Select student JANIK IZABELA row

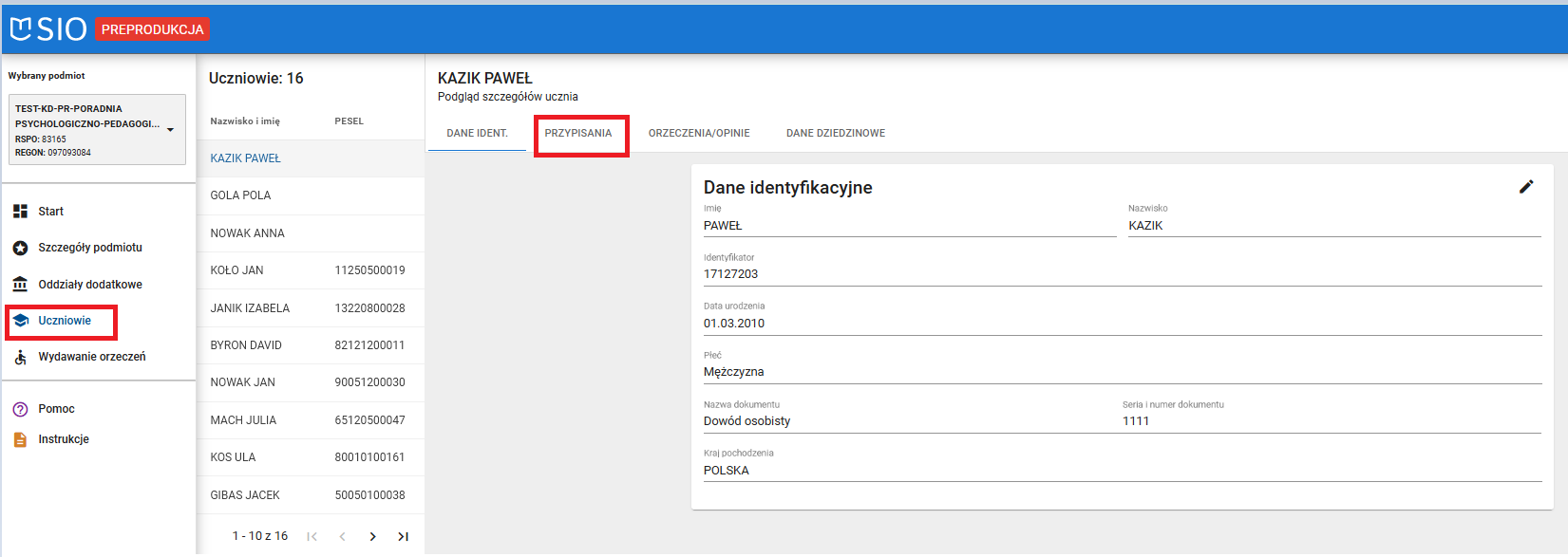click(x=250, y=308)
